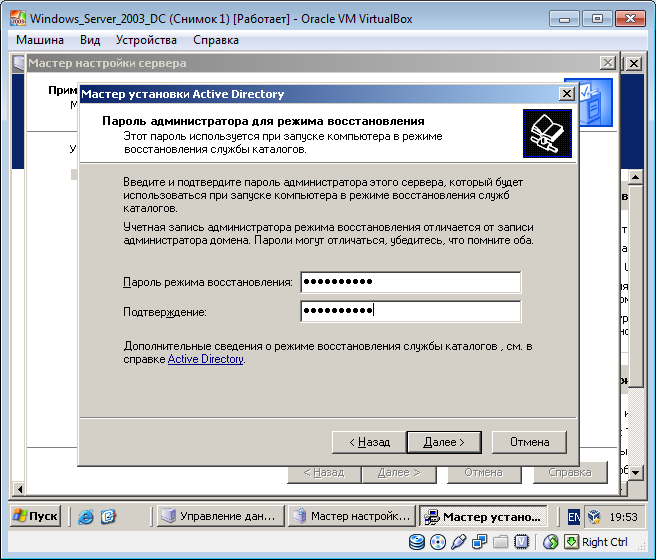Click the scrollbar up arrow on right
The image size is (656, 560).
[x=636, y=177]
